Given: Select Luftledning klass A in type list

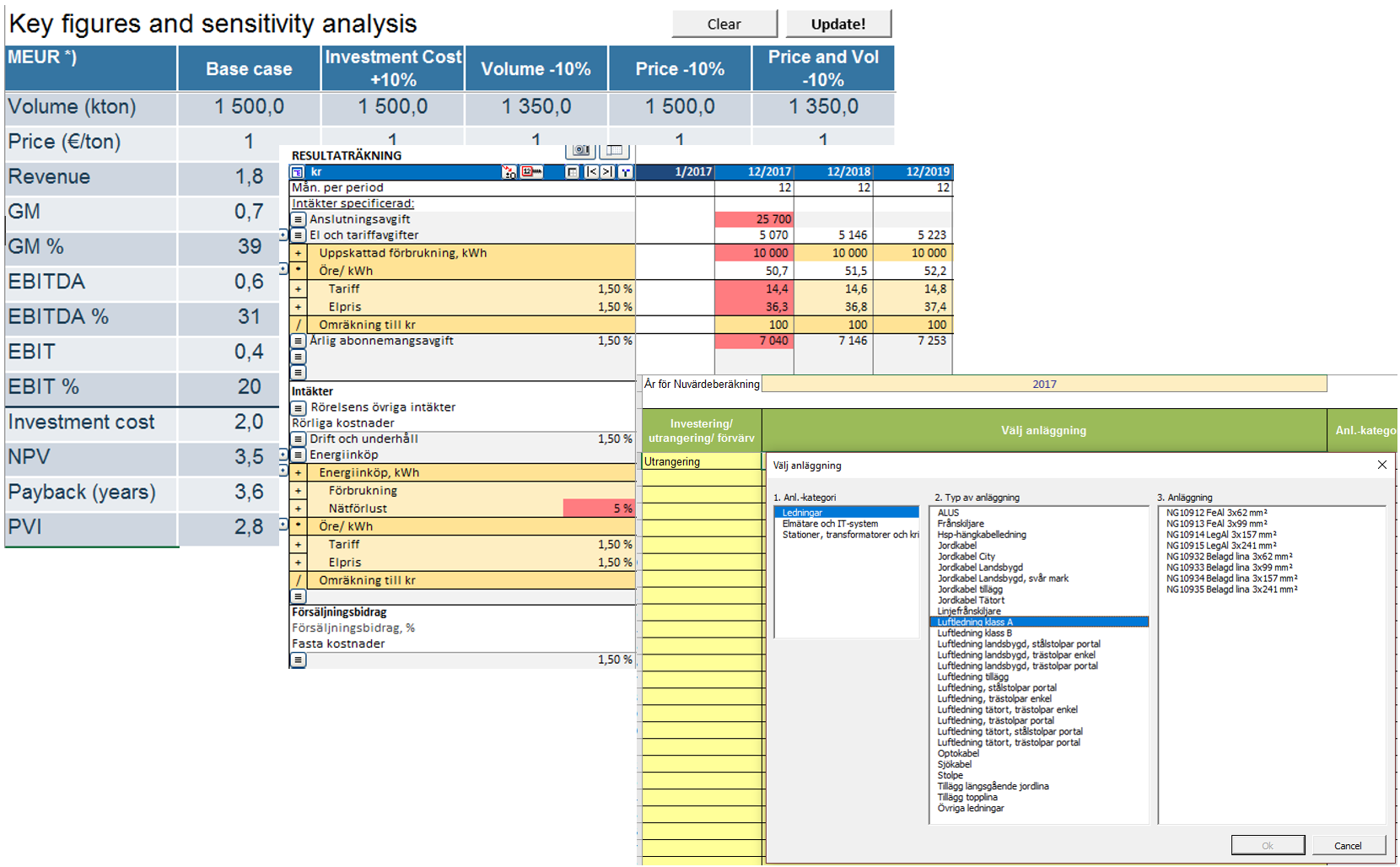Looking at the screenshot, I should click(x=1039, y=622).
